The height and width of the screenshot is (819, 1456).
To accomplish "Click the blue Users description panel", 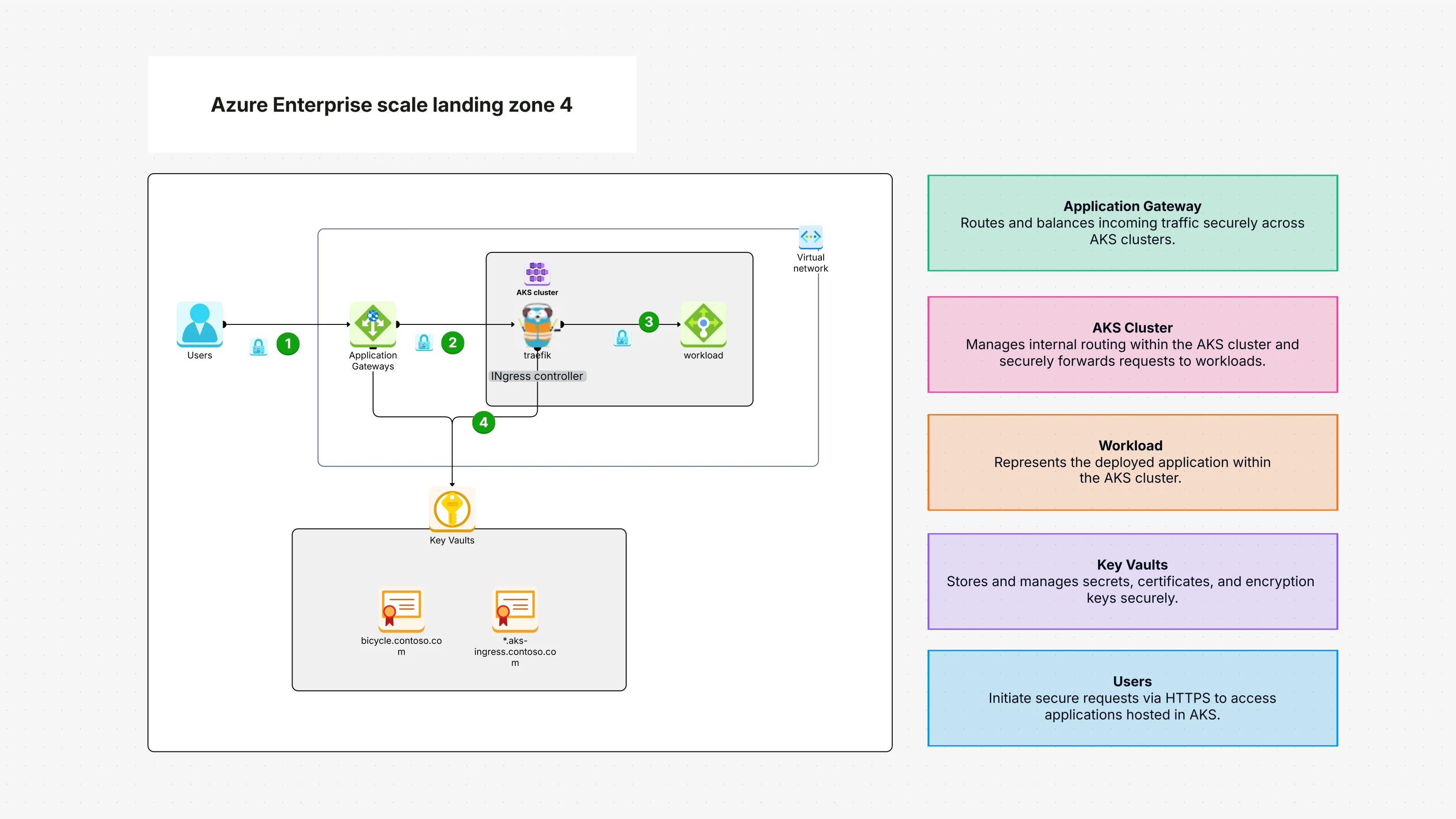I will point(1132,699).
